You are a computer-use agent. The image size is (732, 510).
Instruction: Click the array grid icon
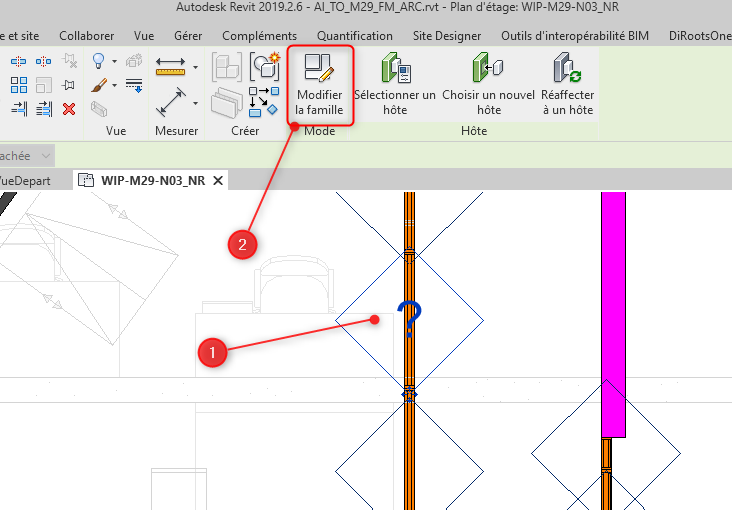(19, 85)
